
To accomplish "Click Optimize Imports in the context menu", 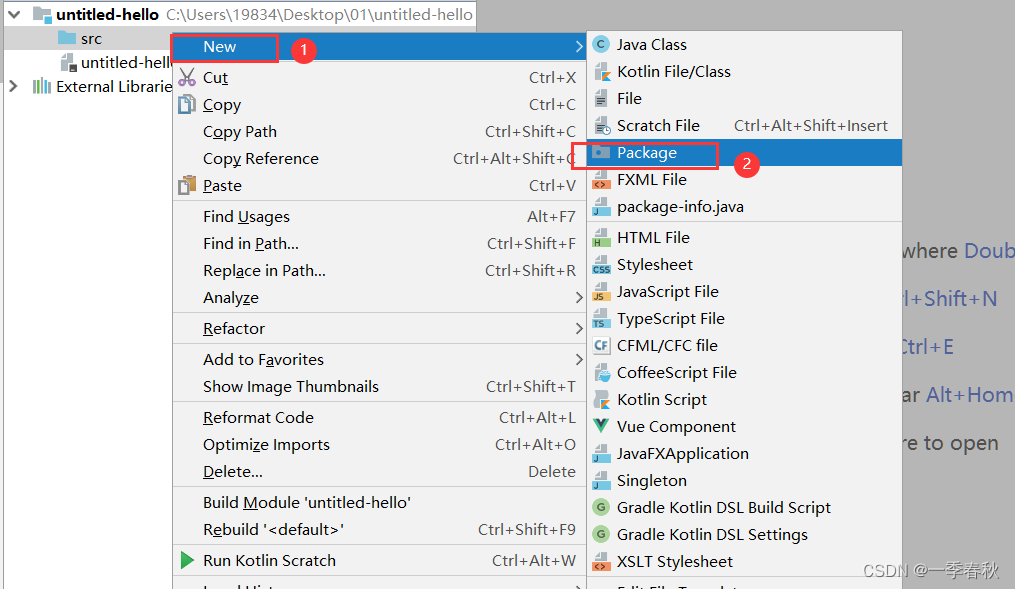I will 268,444.
